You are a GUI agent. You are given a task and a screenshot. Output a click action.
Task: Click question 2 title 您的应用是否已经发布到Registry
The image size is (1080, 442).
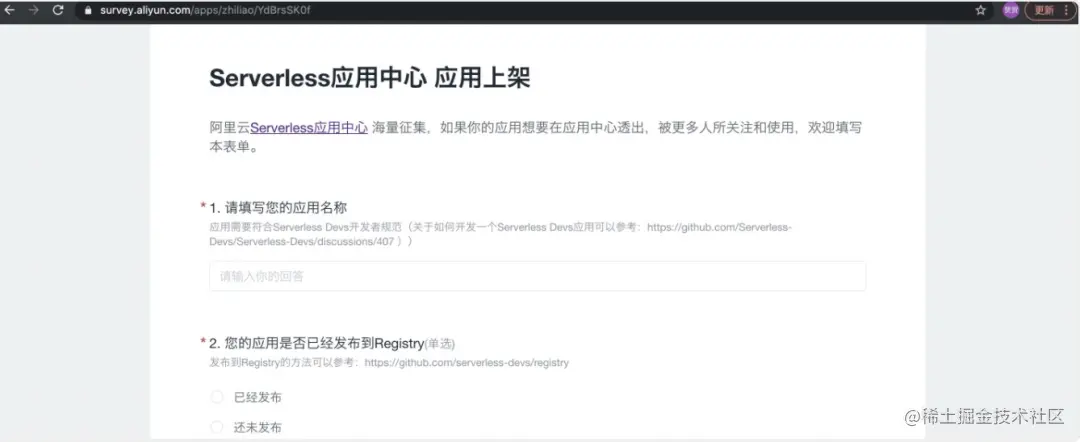point(324,343)
